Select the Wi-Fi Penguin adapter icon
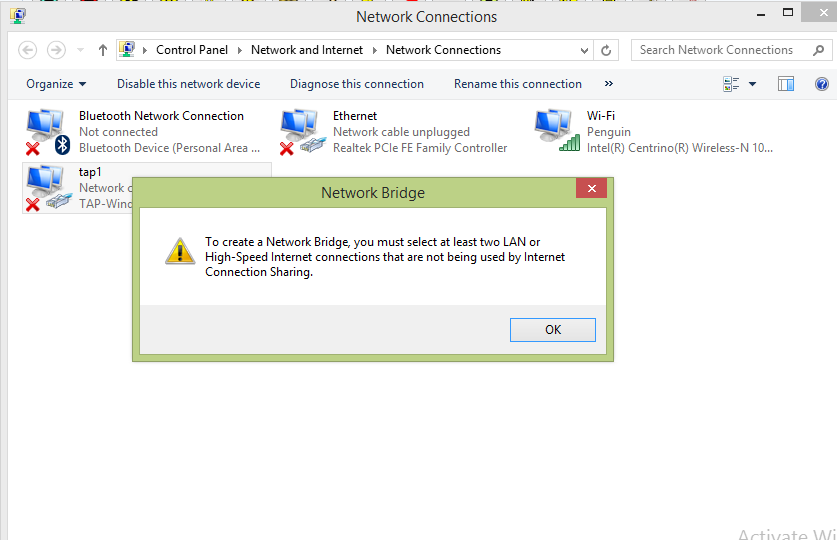Viewport: 837px width, 540px height. click(556, 131)
